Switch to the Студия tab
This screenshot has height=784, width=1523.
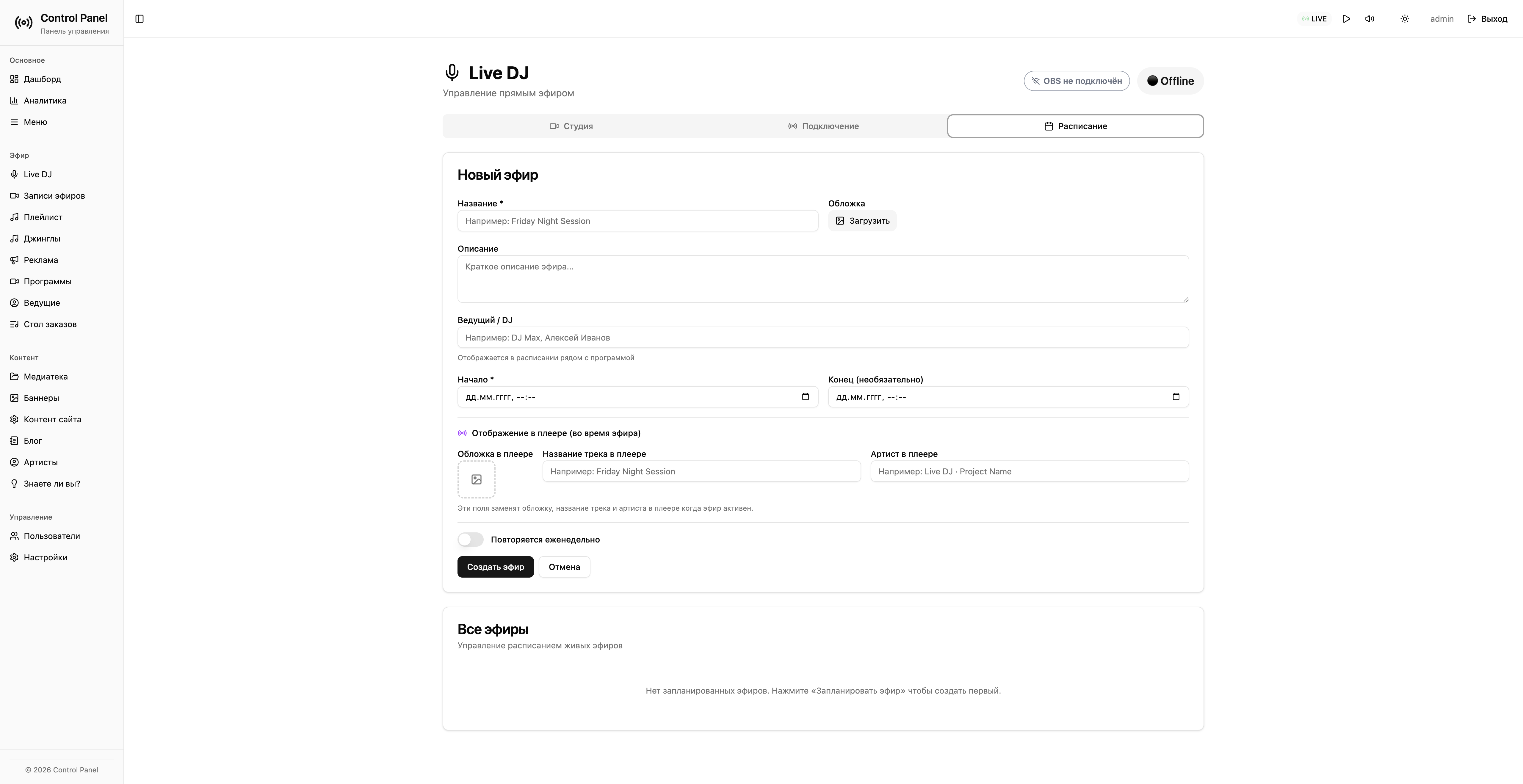tap(571, 126)
